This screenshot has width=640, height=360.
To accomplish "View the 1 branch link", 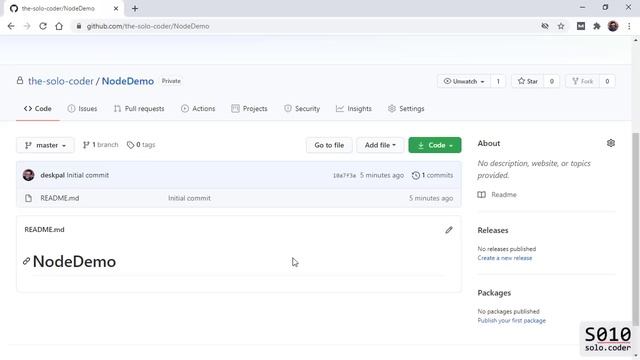I will click(100, 145).
